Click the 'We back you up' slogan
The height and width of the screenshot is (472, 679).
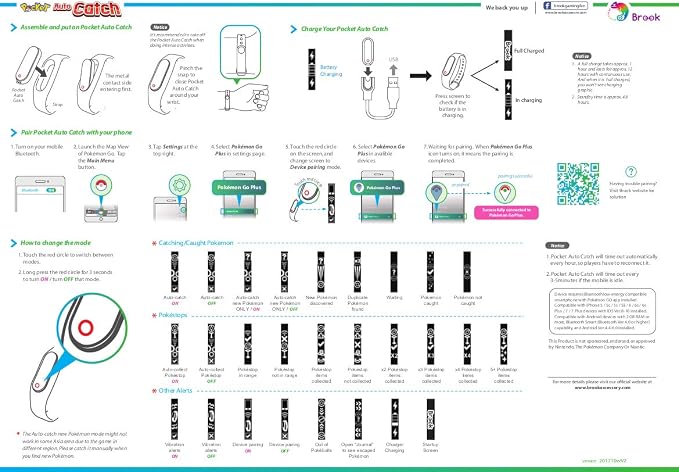pos(507,7)
